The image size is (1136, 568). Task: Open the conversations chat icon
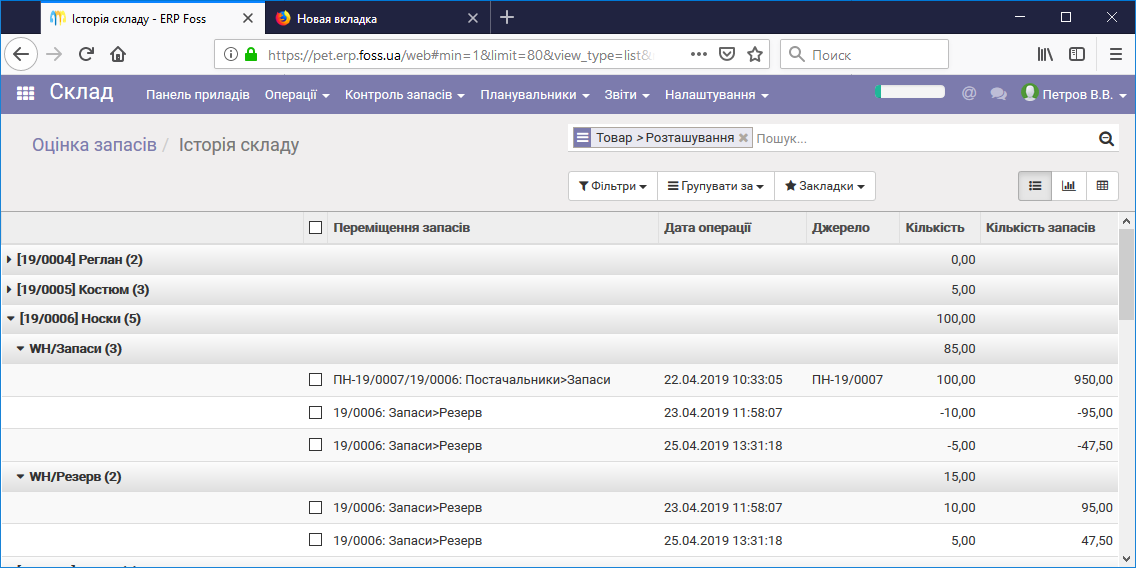[999, 94]
